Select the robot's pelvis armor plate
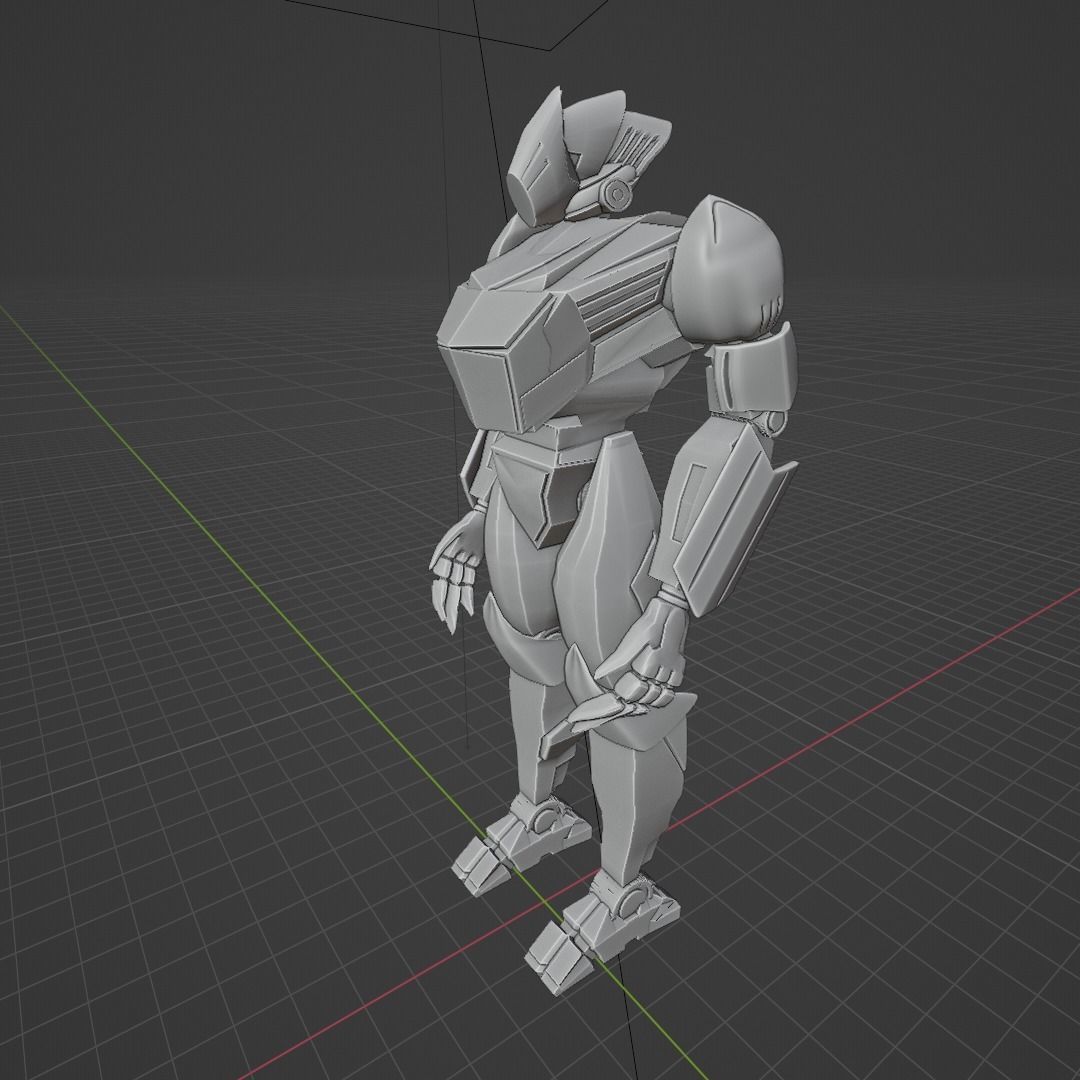Viewport: 1080px width, 1080px height. (x=544, y=486)
